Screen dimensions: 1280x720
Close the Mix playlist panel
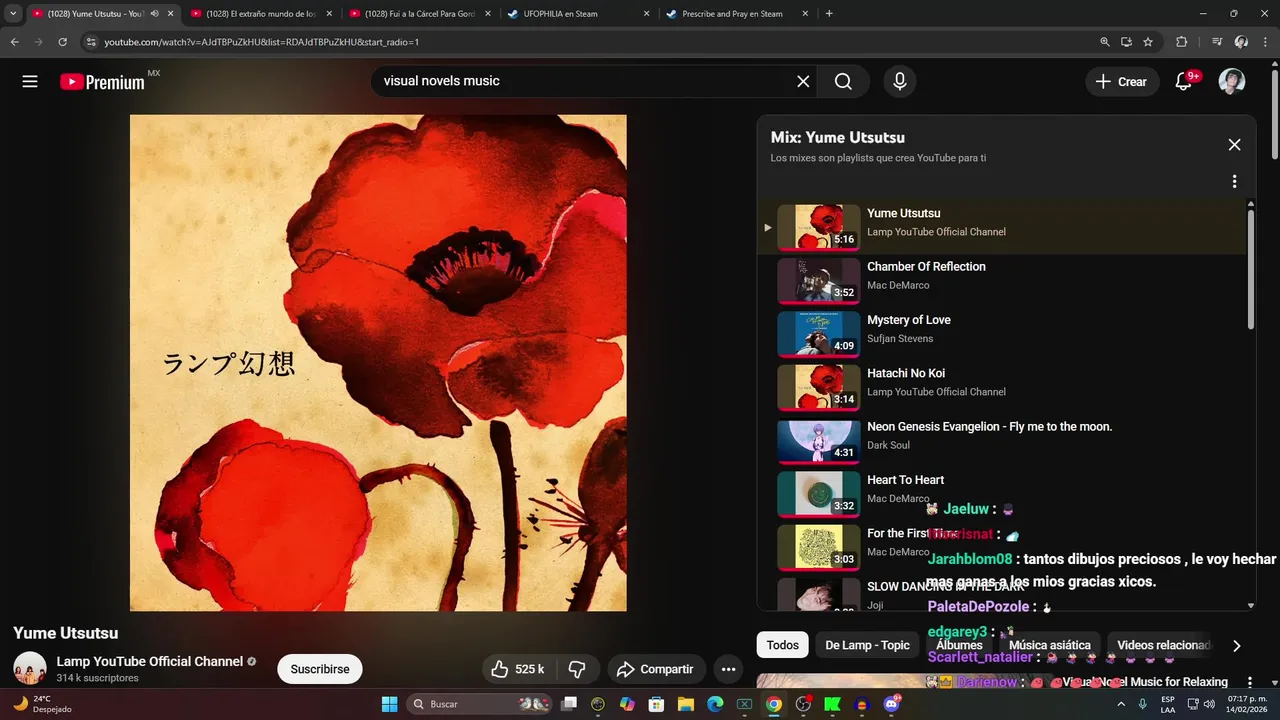click(x=1234, y=145)
